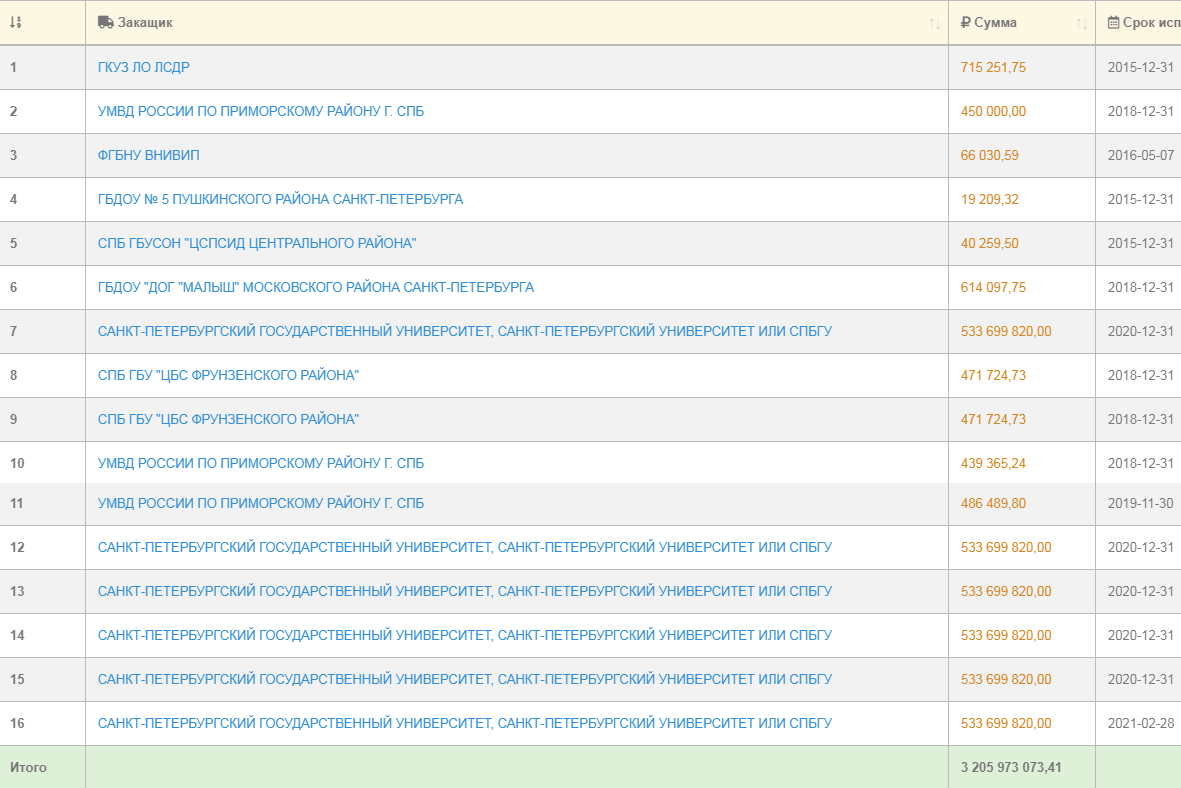Click the Срок исп column header label
Image resolution: width=1181 pixels, height=788 pixels.
point(1152,23)
